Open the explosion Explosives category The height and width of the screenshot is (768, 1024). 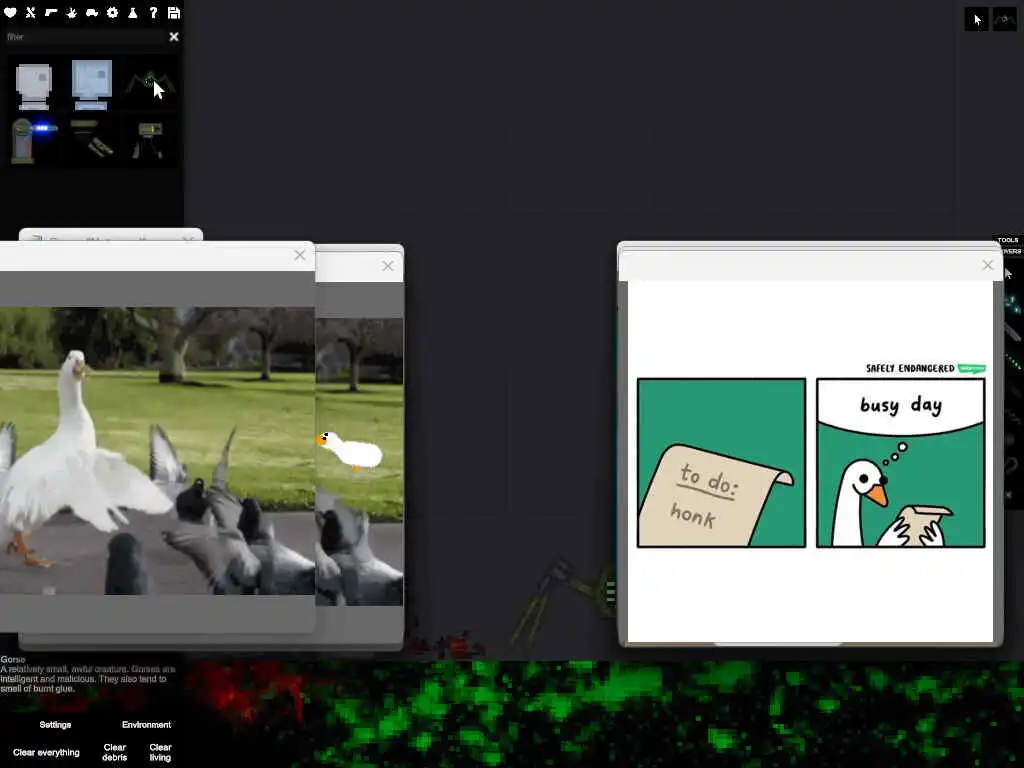[72, 12]
